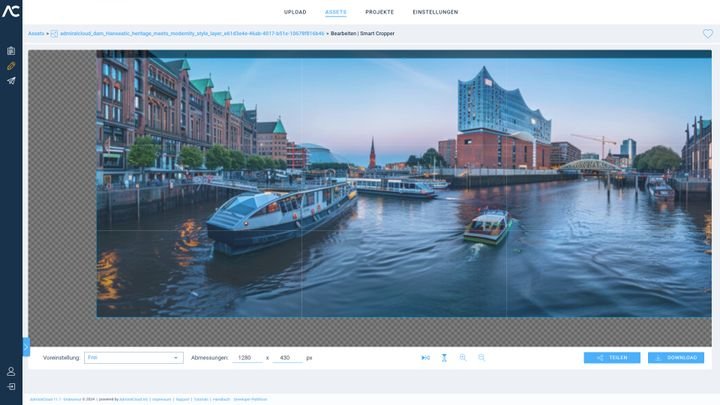This screenshot has height=405, width=720.
Task: Flip the image vertically
Action: [444, 358]
